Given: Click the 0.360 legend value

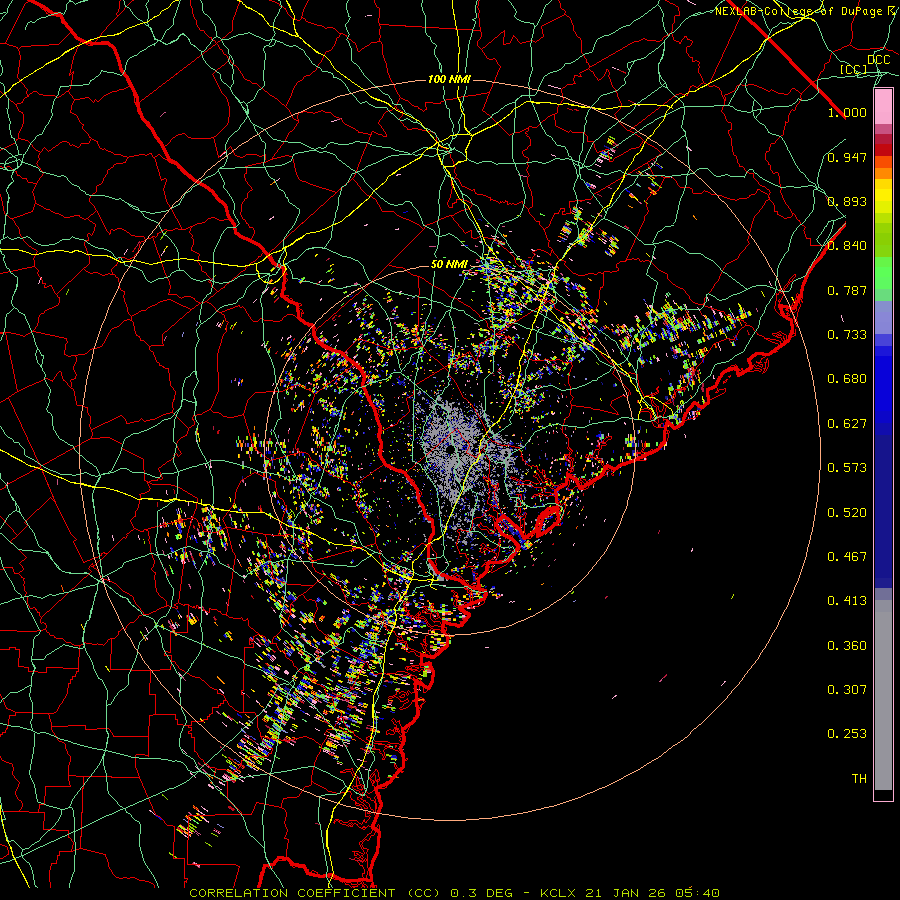Looking at the screenshot, I should pyautogui.click(x=847, y=646).
